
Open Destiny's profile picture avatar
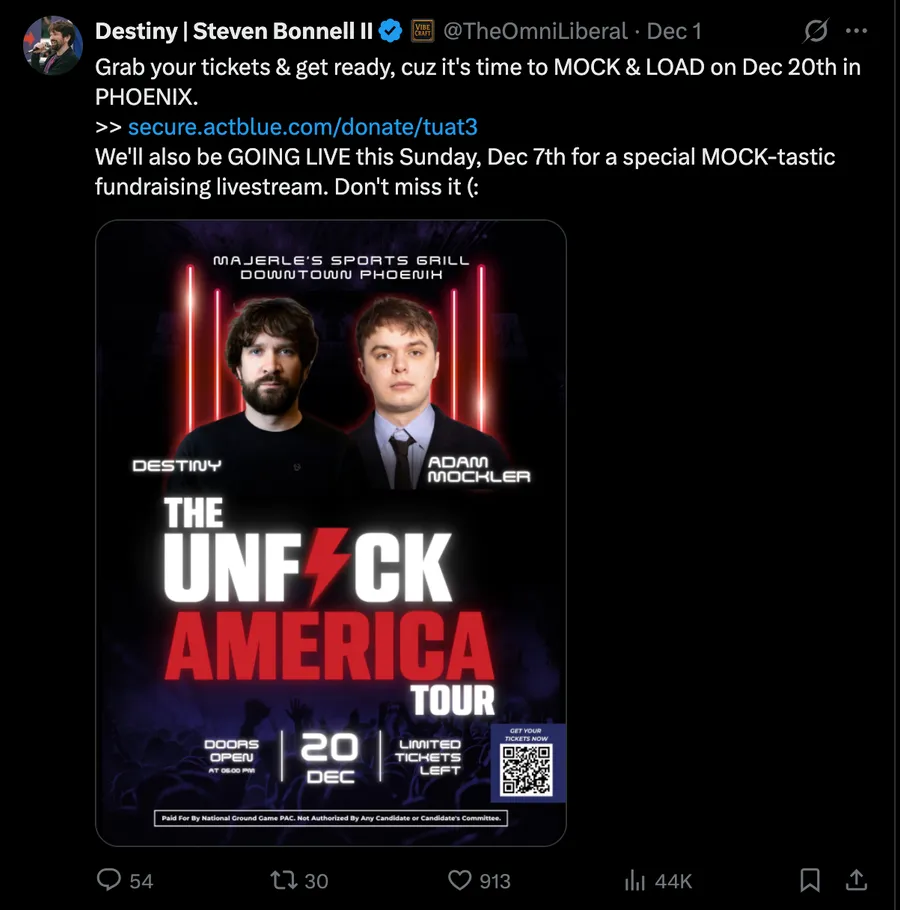click(52, 45)
